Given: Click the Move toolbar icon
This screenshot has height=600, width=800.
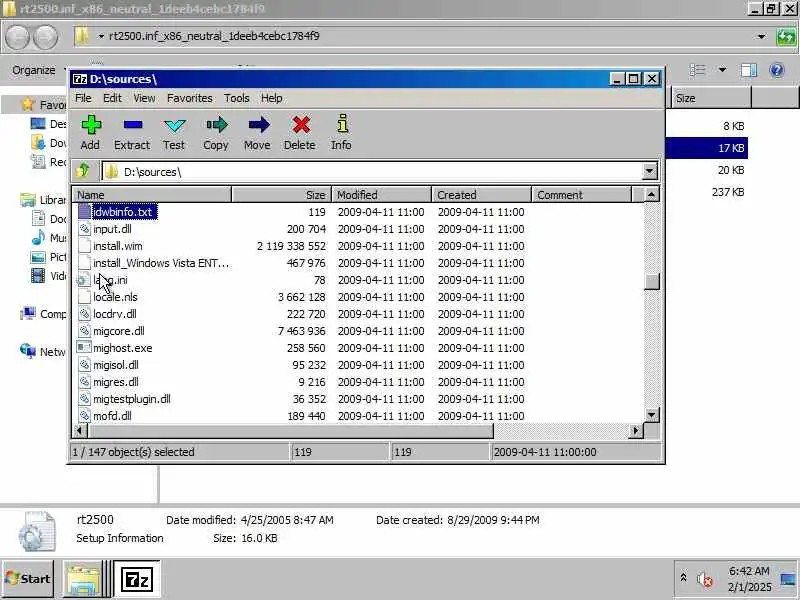Looking at the screenshot, I should click(258, 125).
